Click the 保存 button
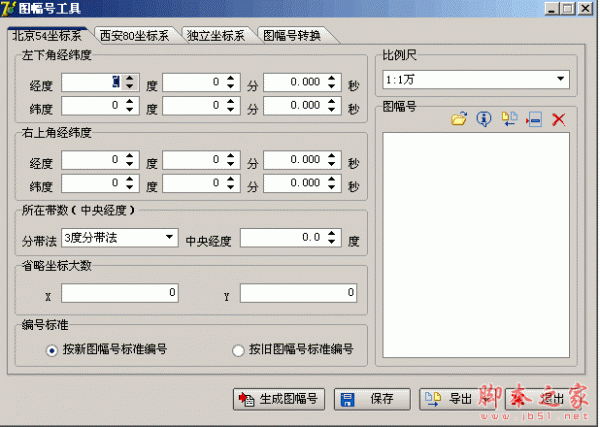This screenshot has width=600, height=427. pos(372,399)
